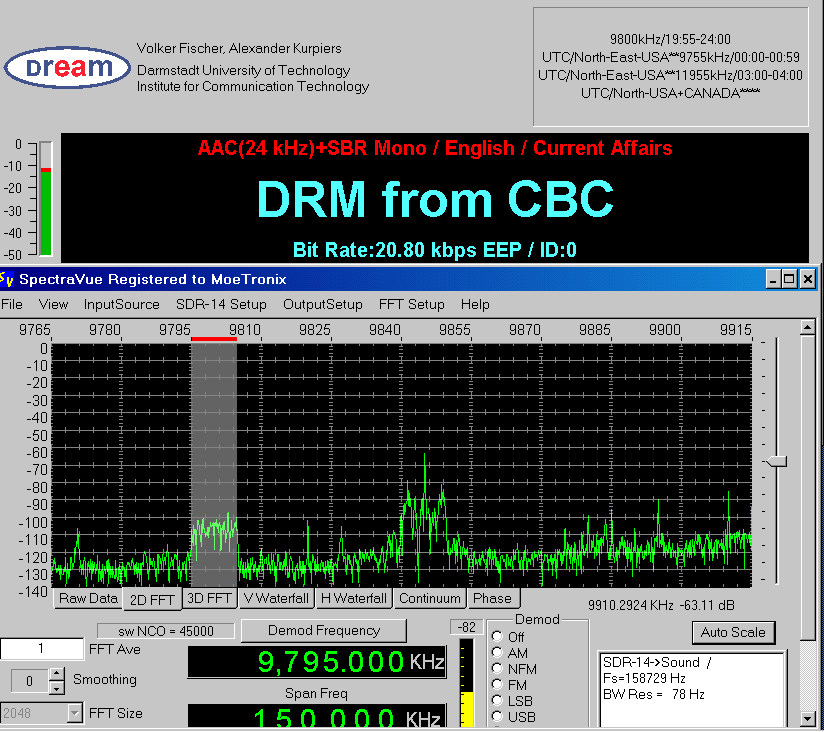The width and height of the screenshot is (824, 732).
Task: Switch to the 3D FFT tab
Action: (209, 598)
